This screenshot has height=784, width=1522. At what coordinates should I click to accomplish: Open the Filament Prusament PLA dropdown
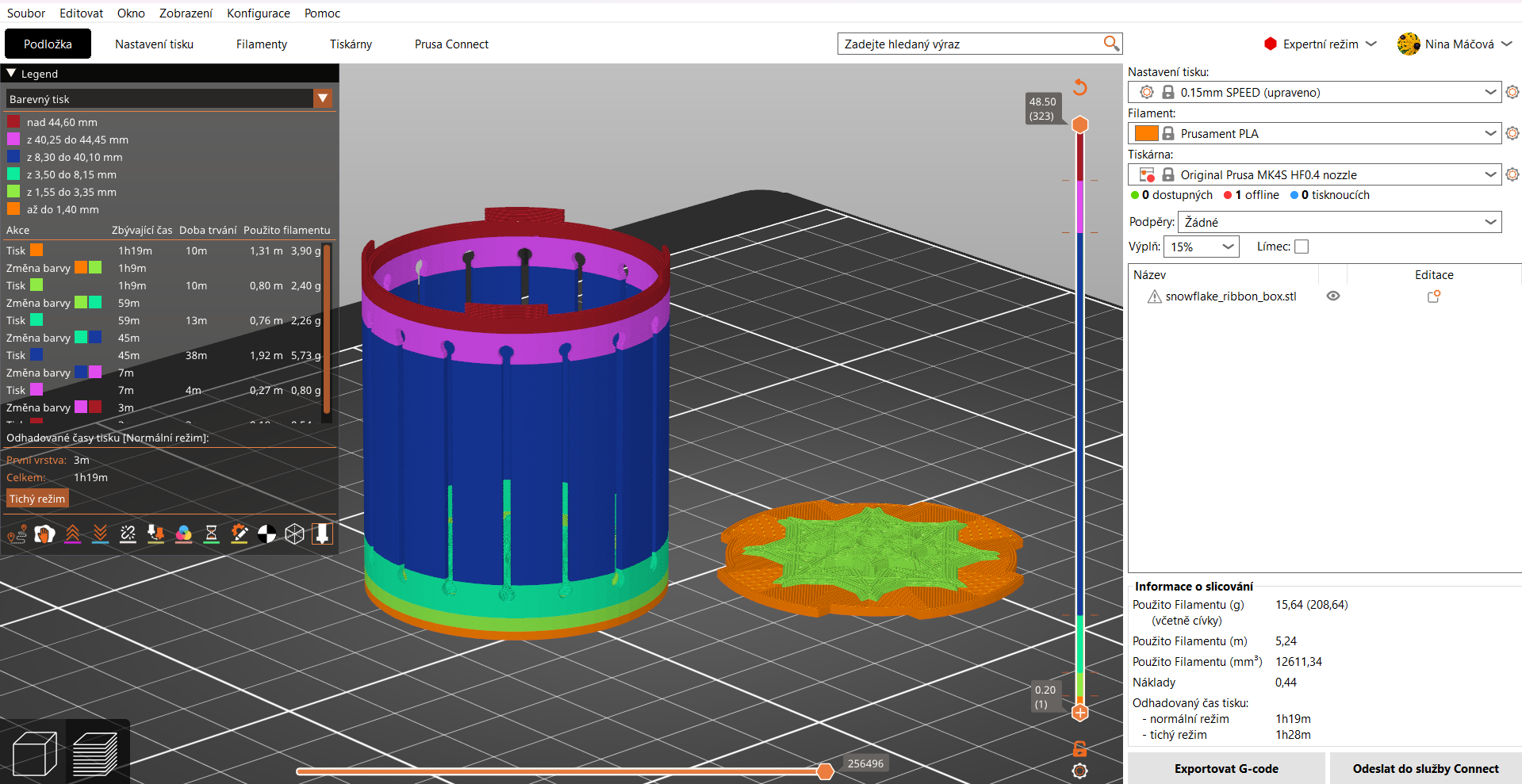pyautogui.click(x=1315, y=133)
